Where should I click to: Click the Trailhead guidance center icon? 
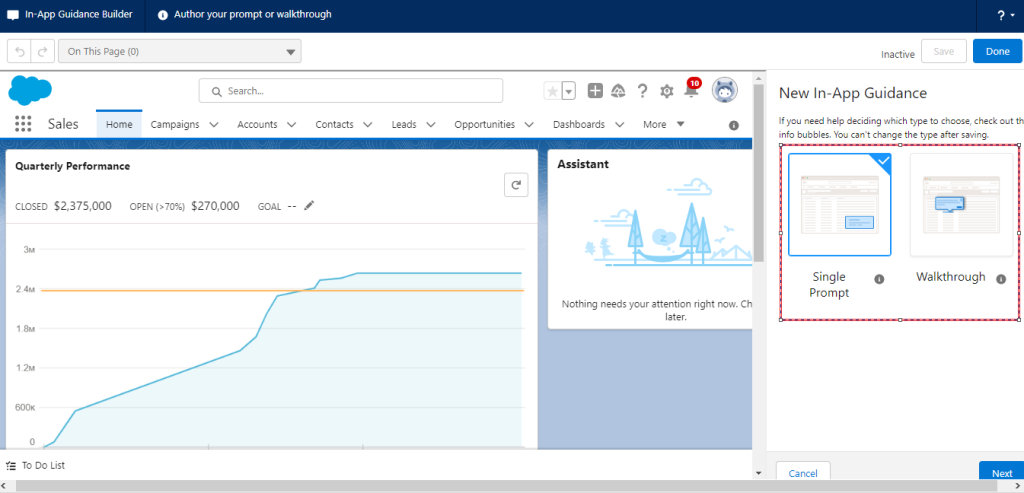pos(618,91)
